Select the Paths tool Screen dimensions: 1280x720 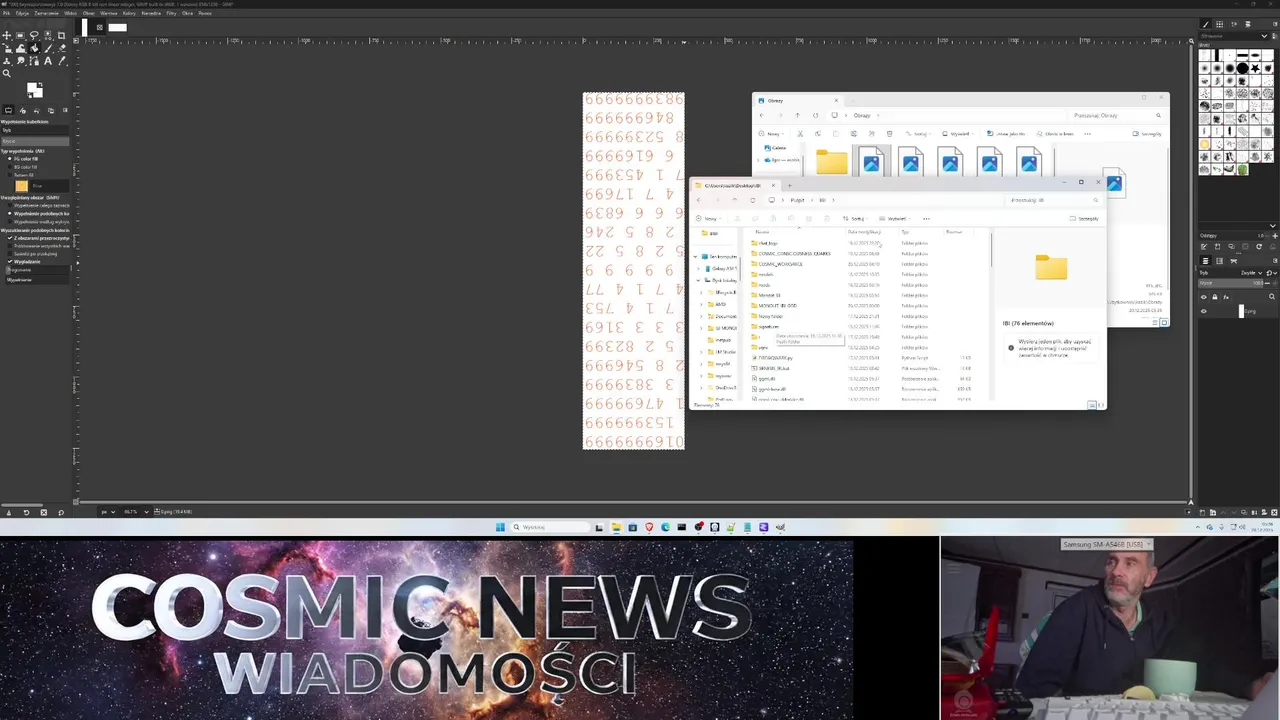tap(34, 61)
